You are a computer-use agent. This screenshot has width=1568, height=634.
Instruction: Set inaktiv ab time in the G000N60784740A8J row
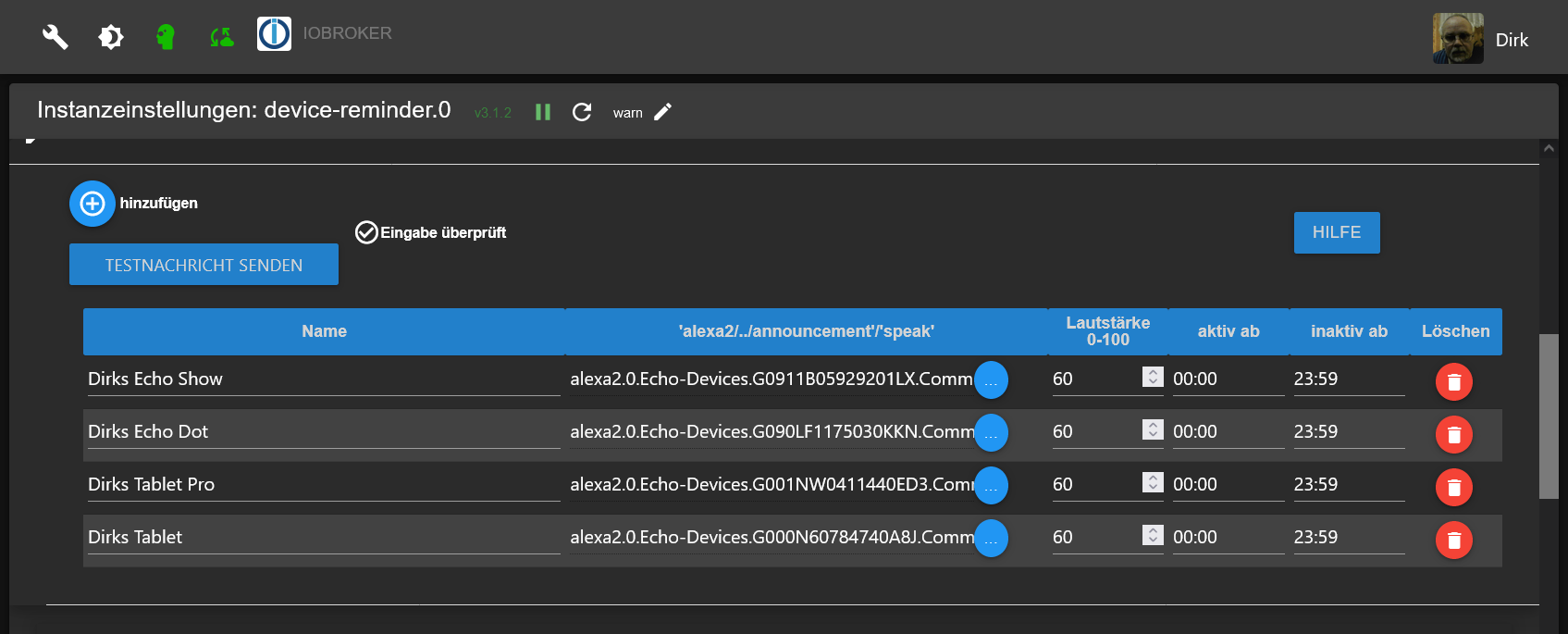[x=1349, y=537]
